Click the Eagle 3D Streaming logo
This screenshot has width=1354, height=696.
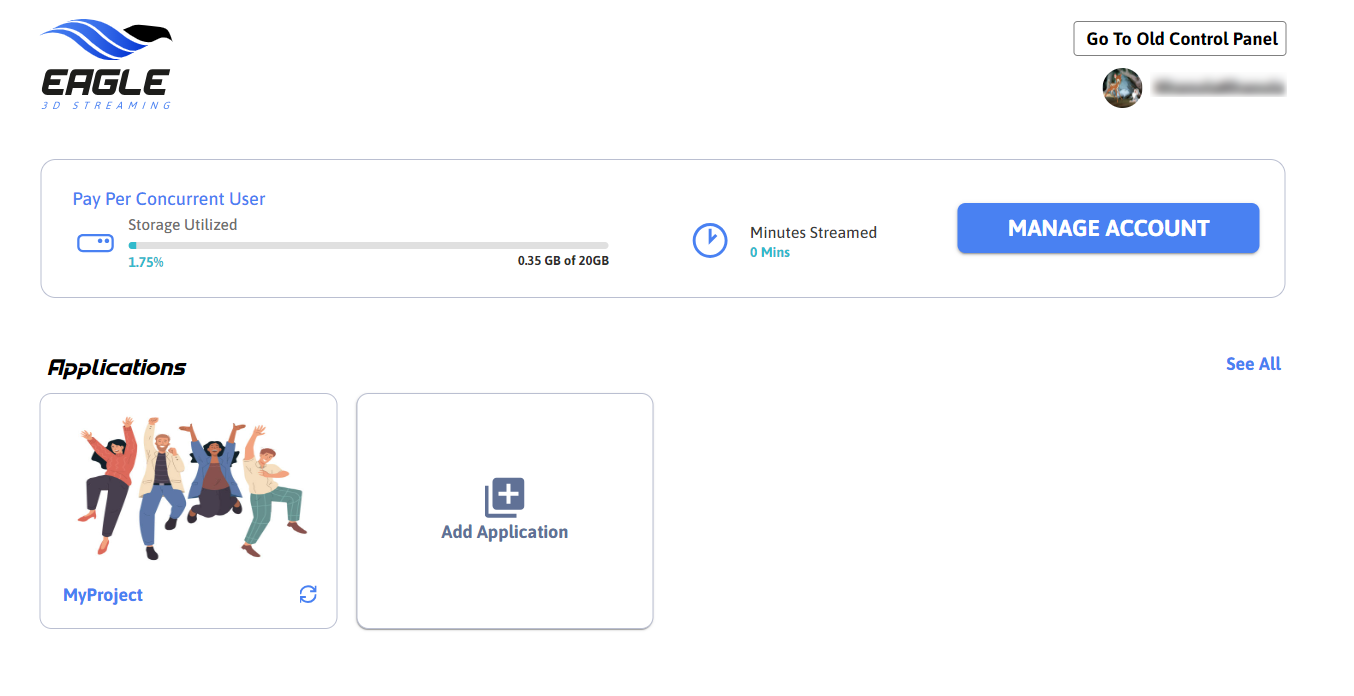coord(106,64)
